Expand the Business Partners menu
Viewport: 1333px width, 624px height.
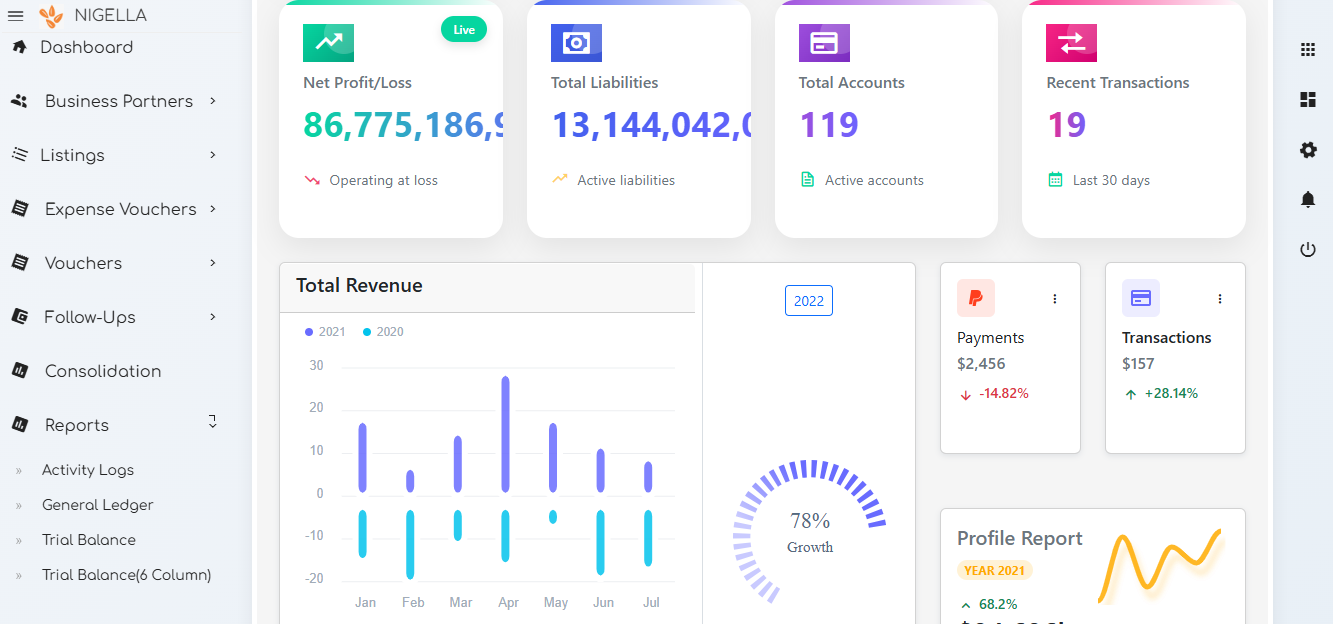coord(118,101)
